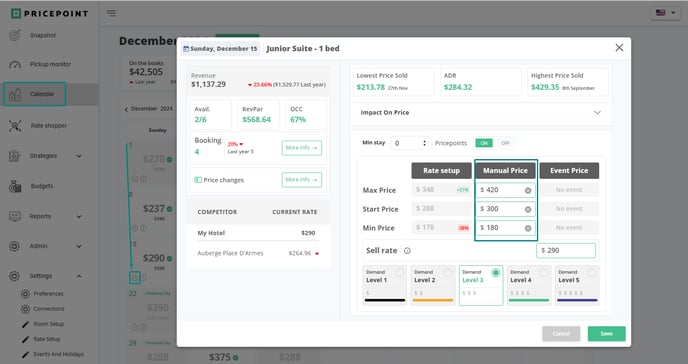Viewport: 688px width, 364px height.
Task: Go to previous month arrow by December 2024
Action: (126, 109)
